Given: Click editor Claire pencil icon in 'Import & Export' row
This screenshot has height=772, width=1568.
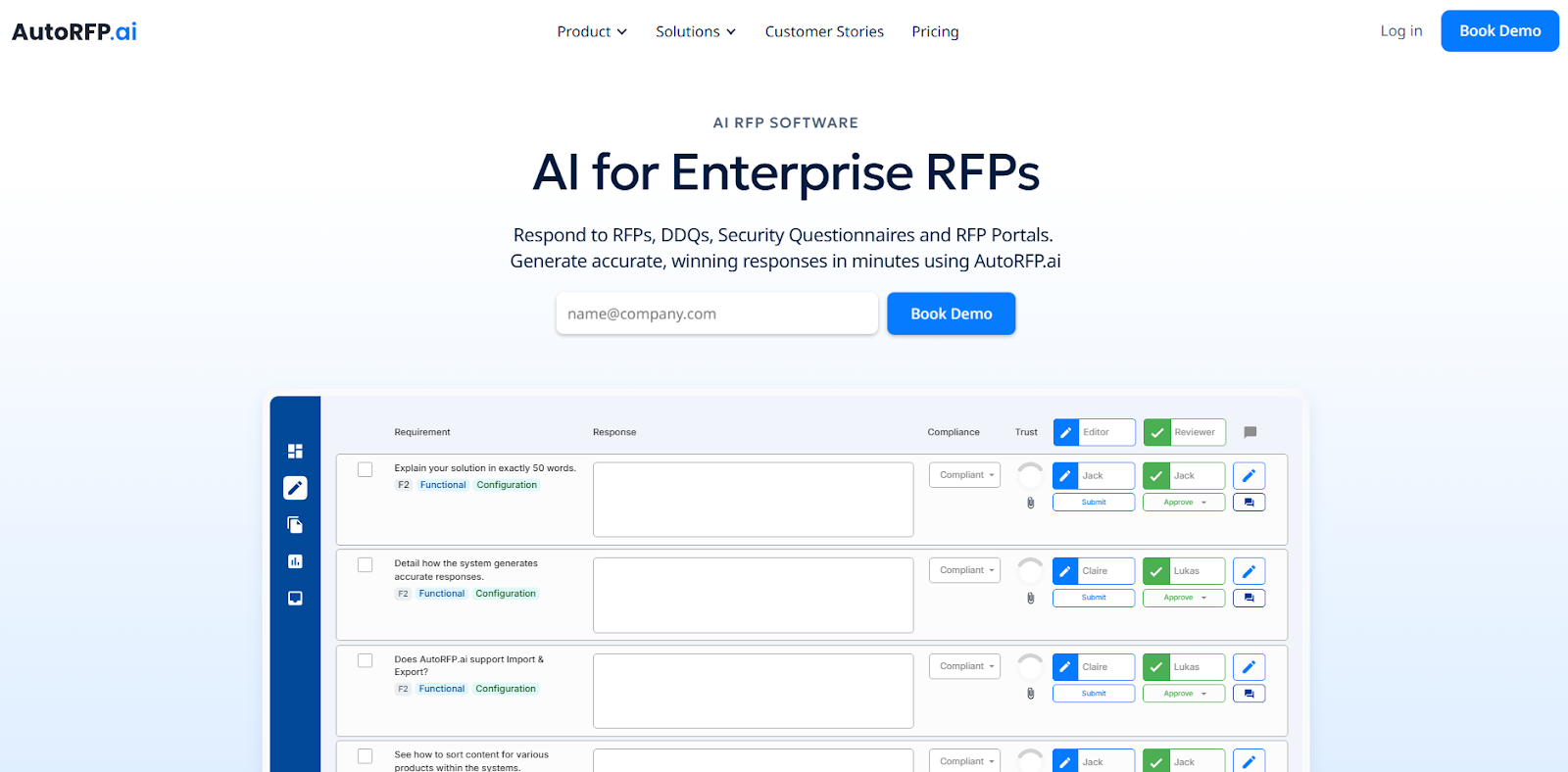Looking at the screenshot, I should coord(1065,667).
